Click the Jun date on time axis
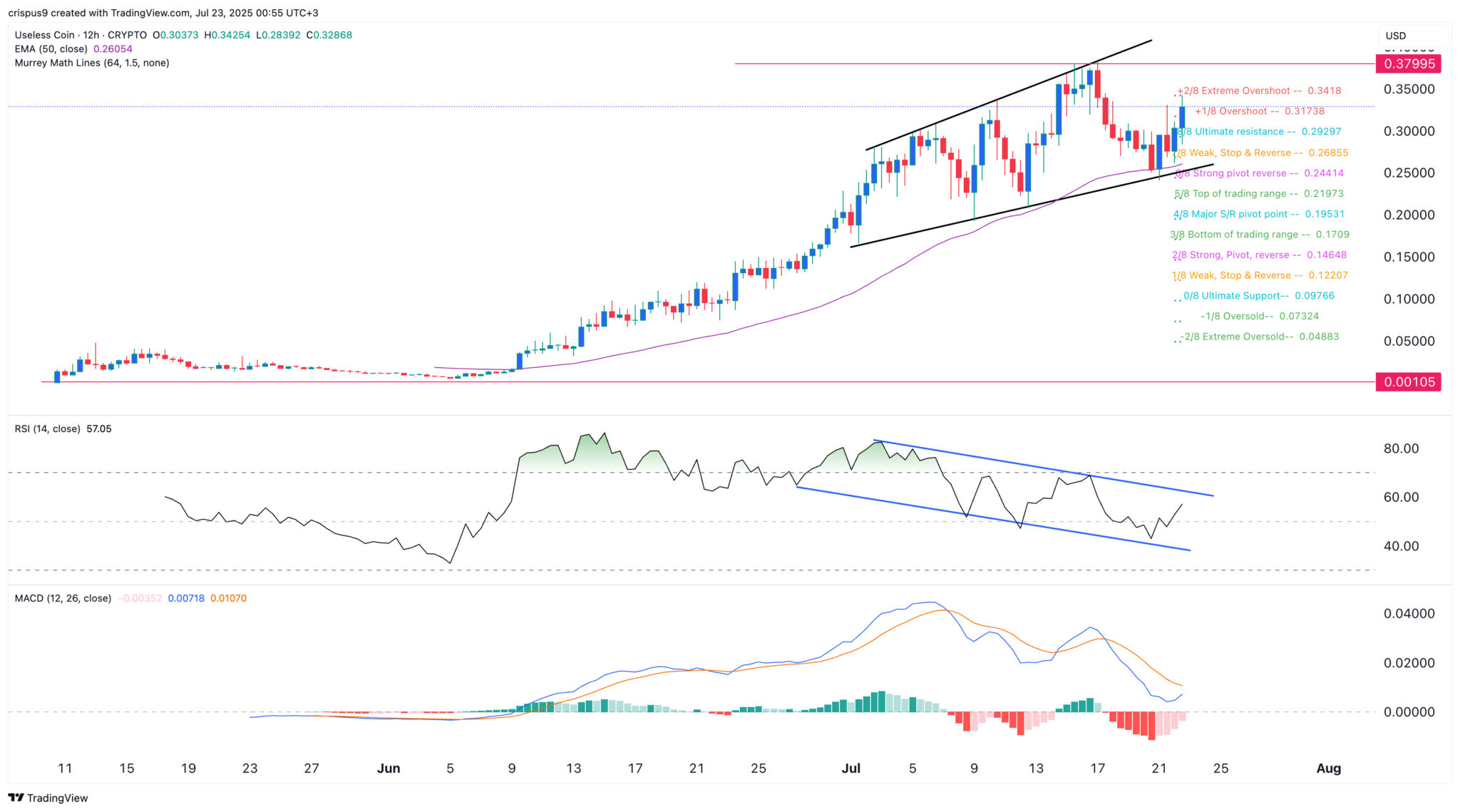The width and height of the screenshot is (1460, 812). coord(389,769)
